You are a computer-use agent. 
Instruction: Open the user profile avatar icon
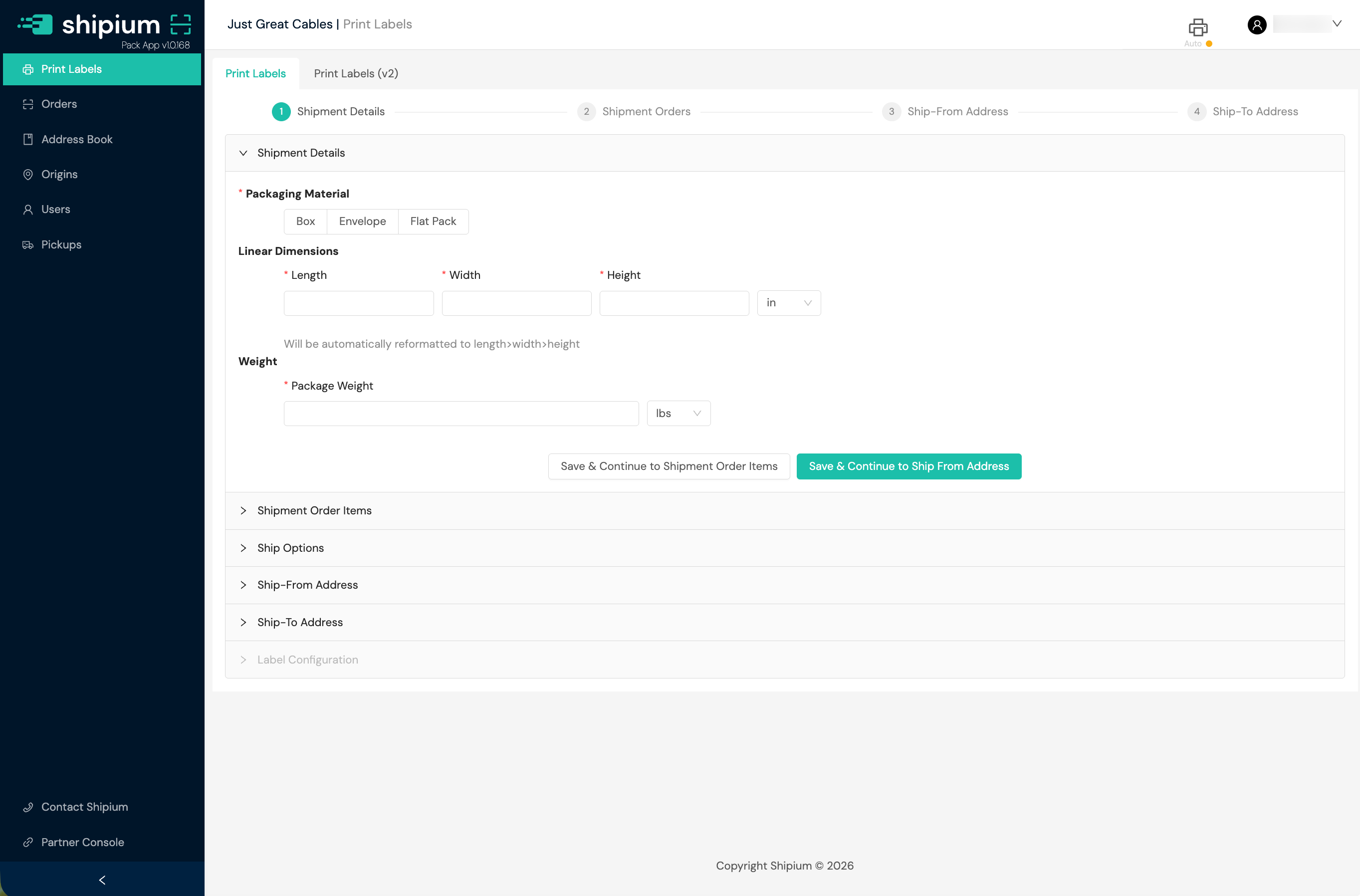[x=1257, y=24]
